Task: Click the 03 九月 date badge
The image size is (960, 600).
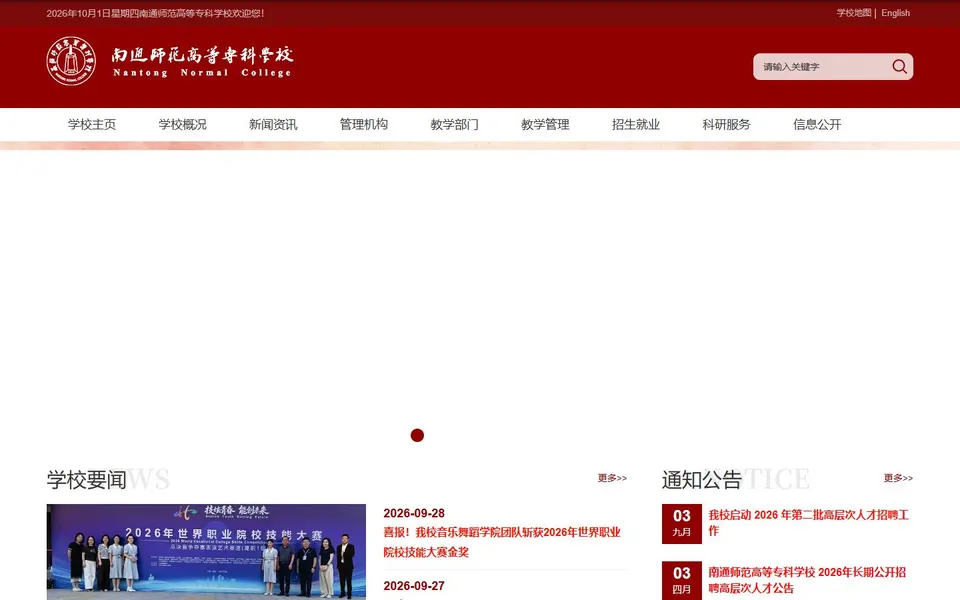Action: [x=681, y=523]
